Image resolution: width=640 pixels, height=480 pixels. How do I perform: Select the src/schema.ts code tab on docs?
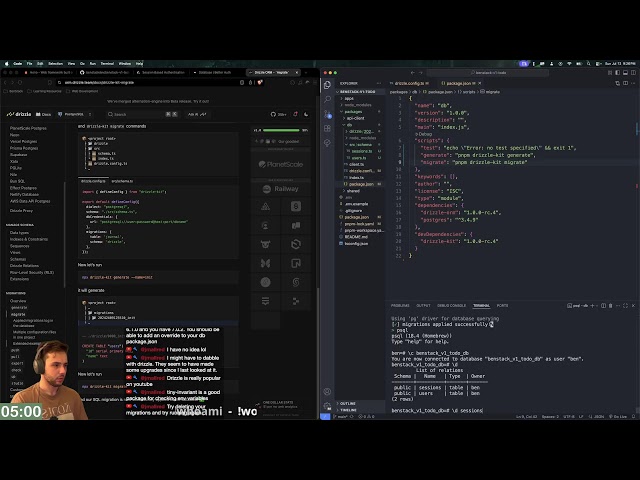point(122,181)
